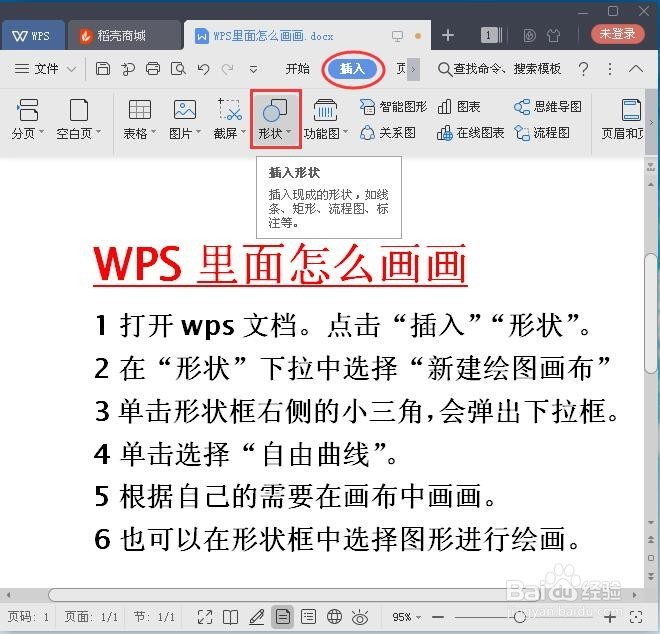The image size is (660, 634).
Task: Click the zoom slider handle
Action: tap(520, 617)
